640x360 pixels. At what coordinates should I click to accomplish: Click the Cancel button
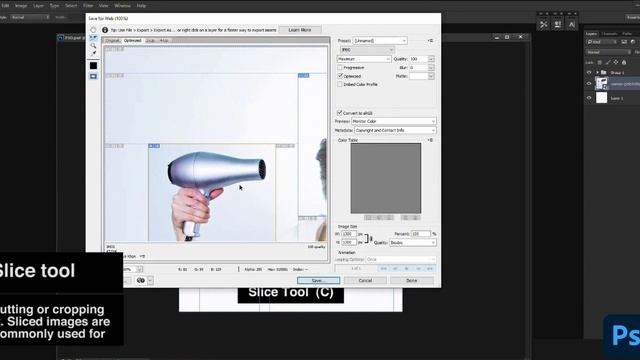365,281
